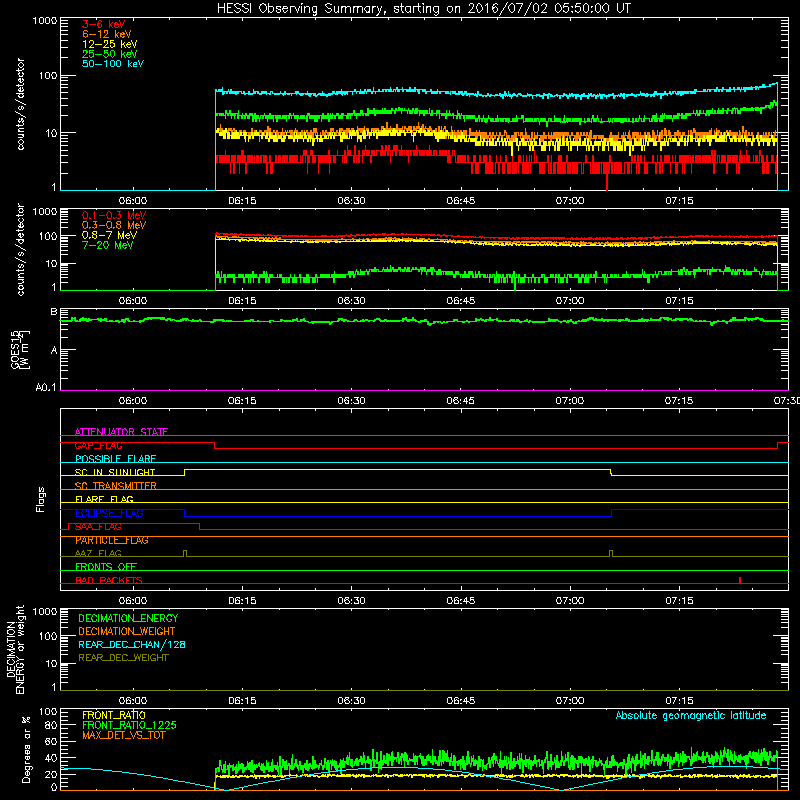Image resolution: width=800 pixels, height=800 pixels.
Task: Click the 0.3-0.8 MeV legend label
Action: tap(114, 225)
